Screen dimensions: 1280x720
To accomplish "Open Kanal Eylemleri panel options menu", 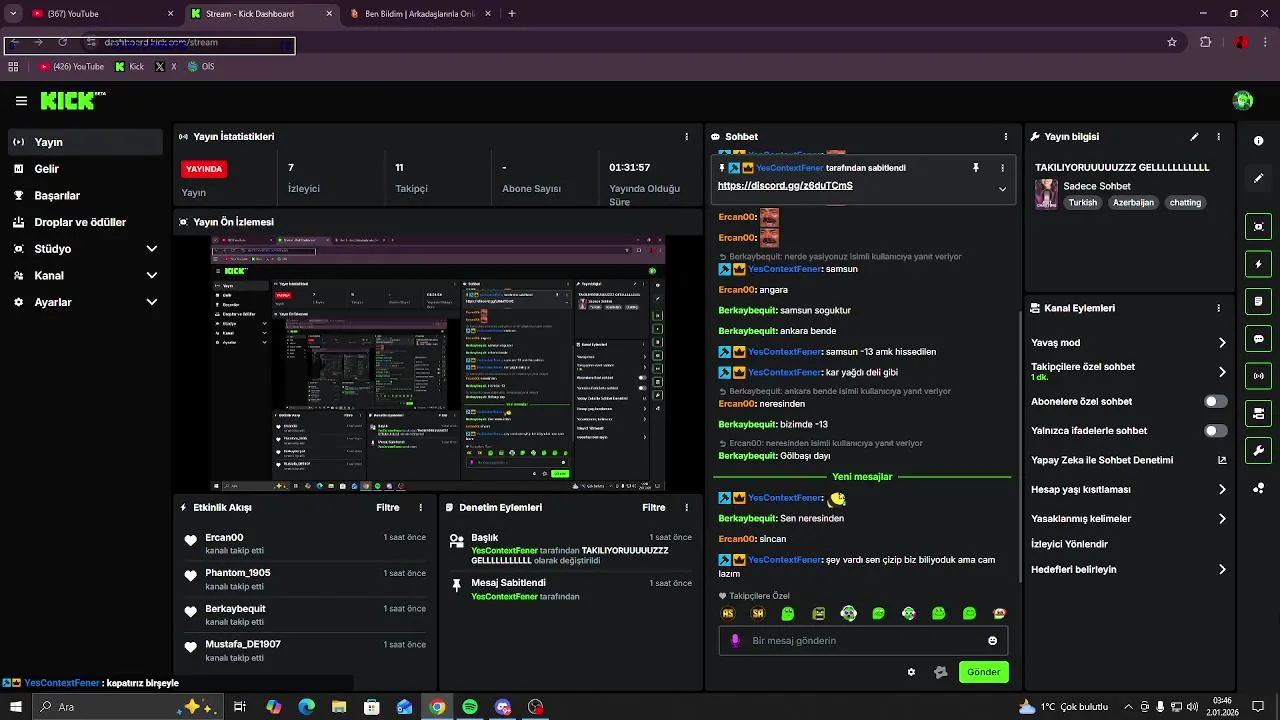I will point(1218,308).
